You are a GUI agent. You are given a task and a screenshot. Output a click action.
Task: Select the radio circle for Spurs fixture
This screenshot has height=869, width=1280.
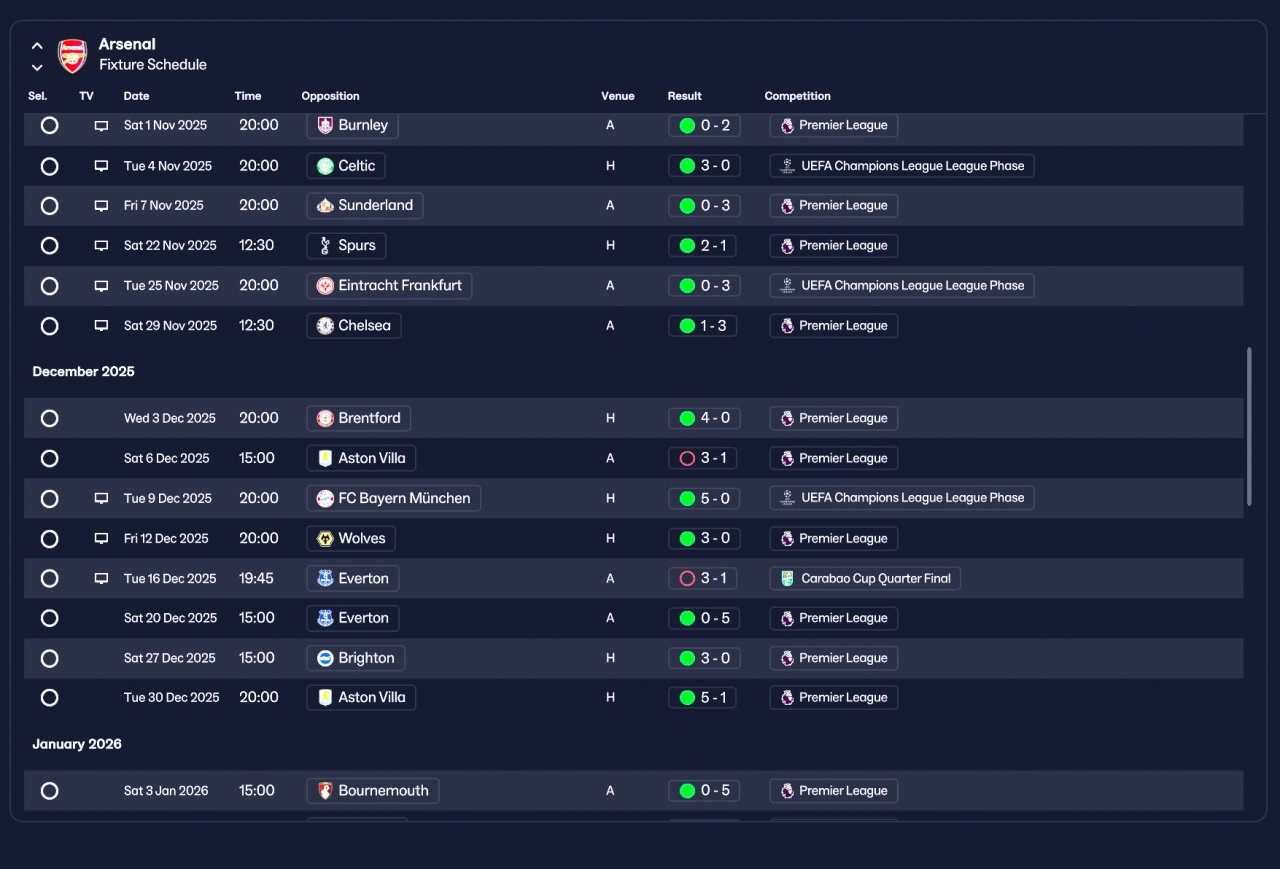coord(49,246)
